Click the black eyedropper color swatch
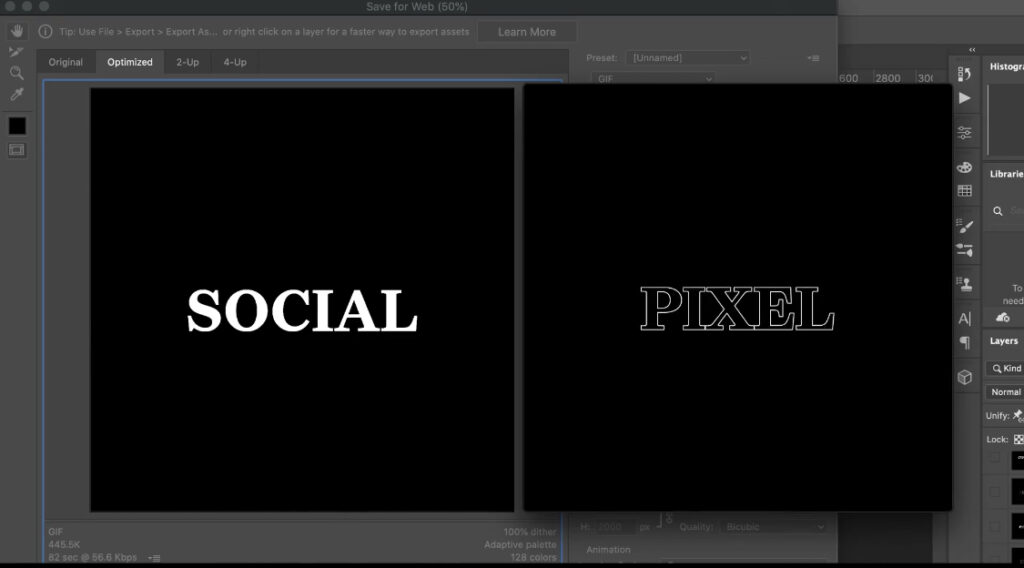This screenshot has width=1024, height=568. click(17, 126)
